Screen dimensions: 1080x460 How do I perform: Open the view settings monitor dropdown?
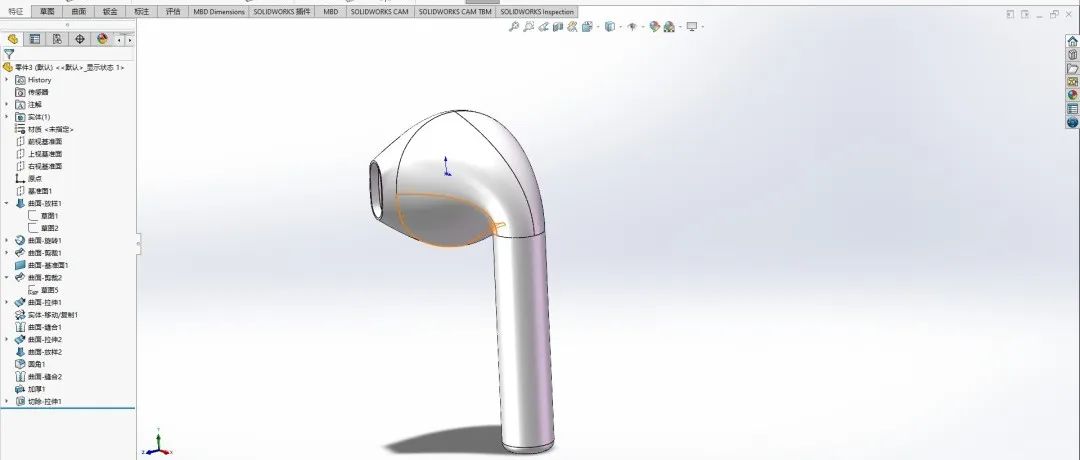702,27
